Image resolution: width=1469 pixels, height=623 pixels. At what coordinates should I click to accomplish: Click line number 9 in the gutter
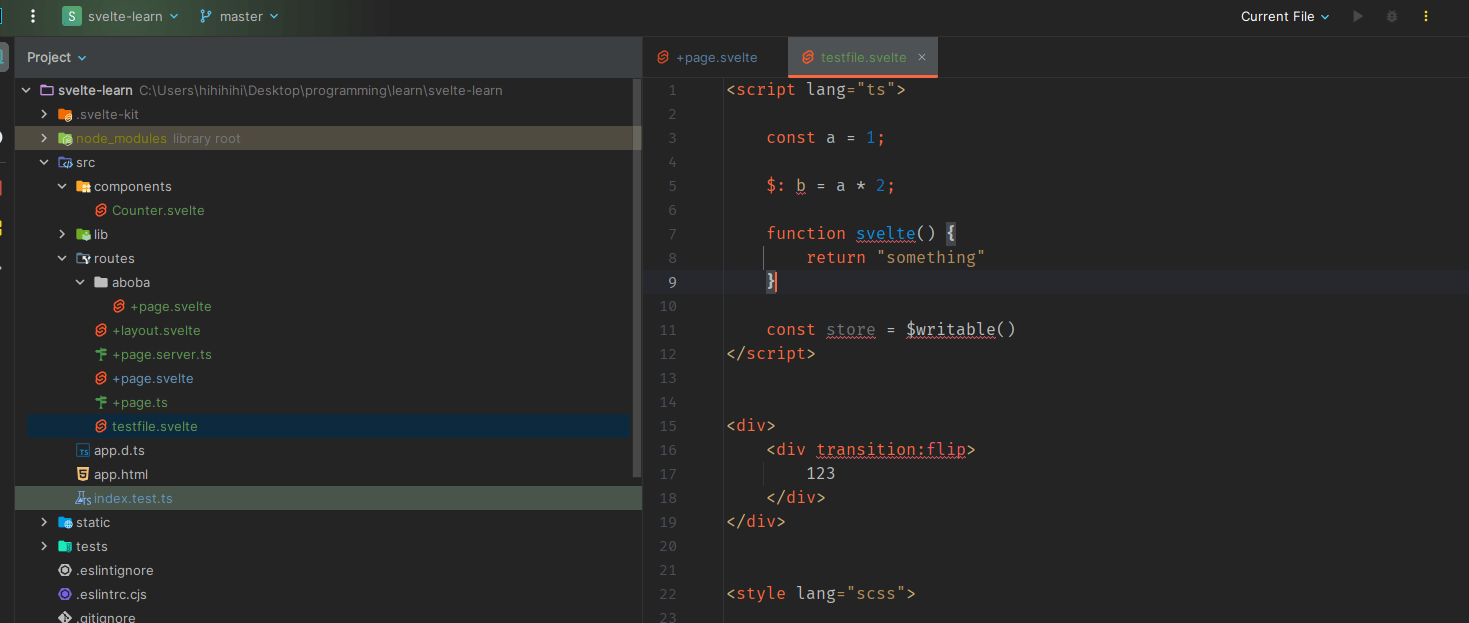click(672, 282)
